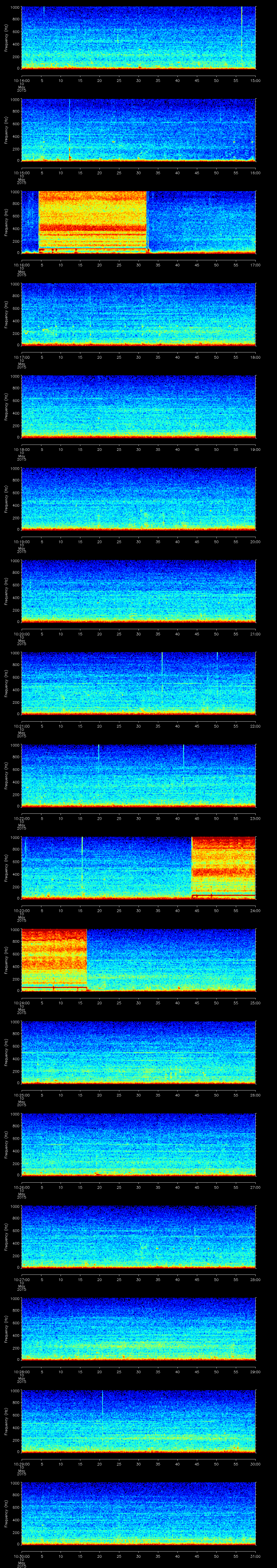Image resolution: width=277 pixels, height=1568 pixels.
Task: Click the red burst in the 10:23:00 spectrogram
Action: (x=223, y=868)
